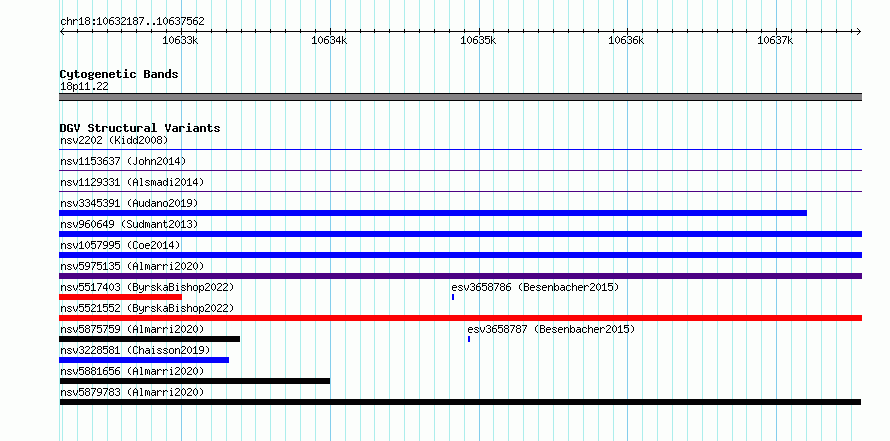Image resolution: width=890 pixels, height=441 pixels.
Task: Click the small esv3658787 blue marker
Action: [x=469, y=339]
